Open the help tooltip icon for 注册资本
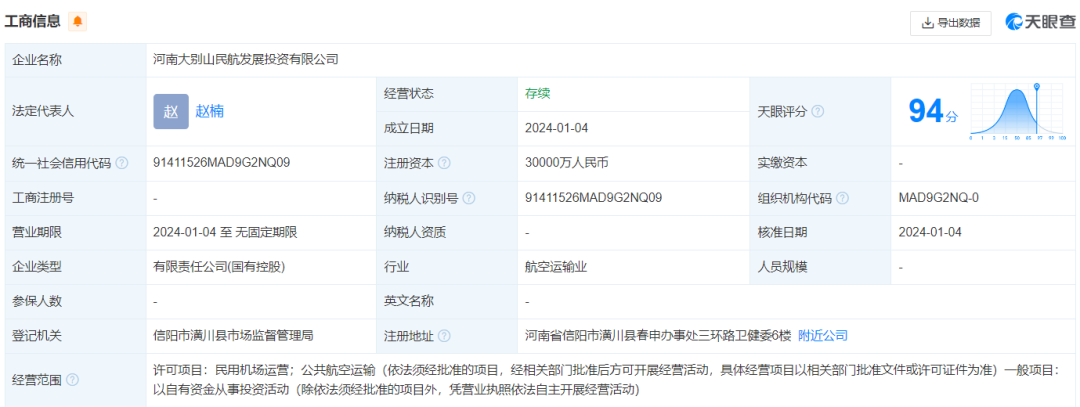 (444, 163)
